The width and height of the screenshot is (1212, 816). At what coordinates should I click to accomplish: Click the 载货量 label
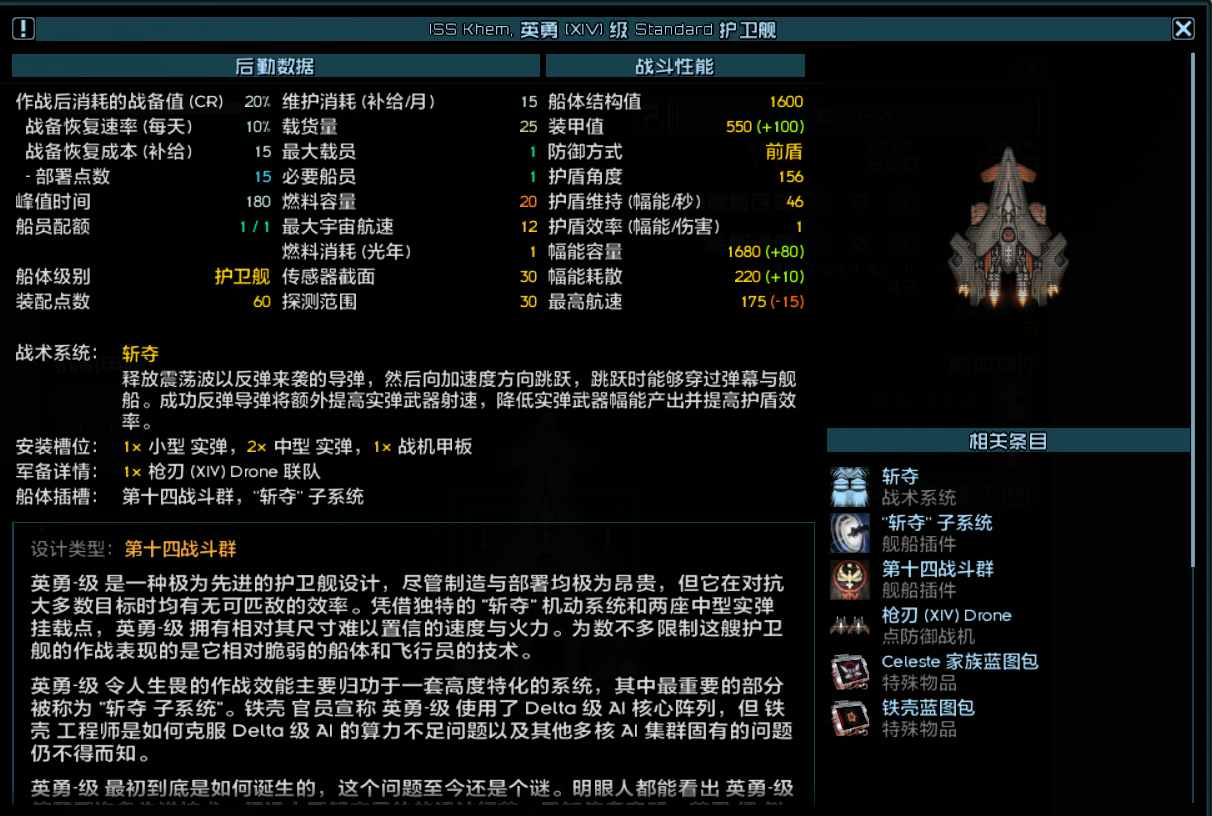[310, 127]
